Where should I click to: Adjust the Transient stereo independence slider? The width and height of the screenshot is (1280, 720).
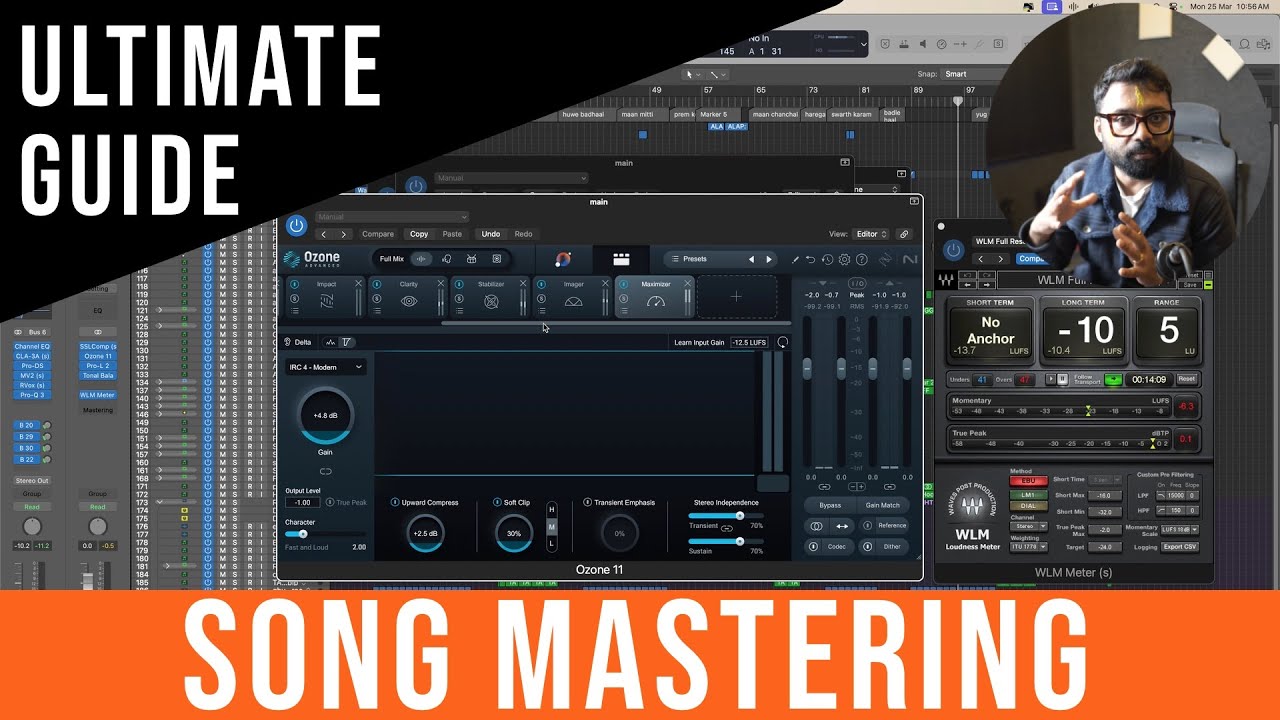tap(740, 516)
